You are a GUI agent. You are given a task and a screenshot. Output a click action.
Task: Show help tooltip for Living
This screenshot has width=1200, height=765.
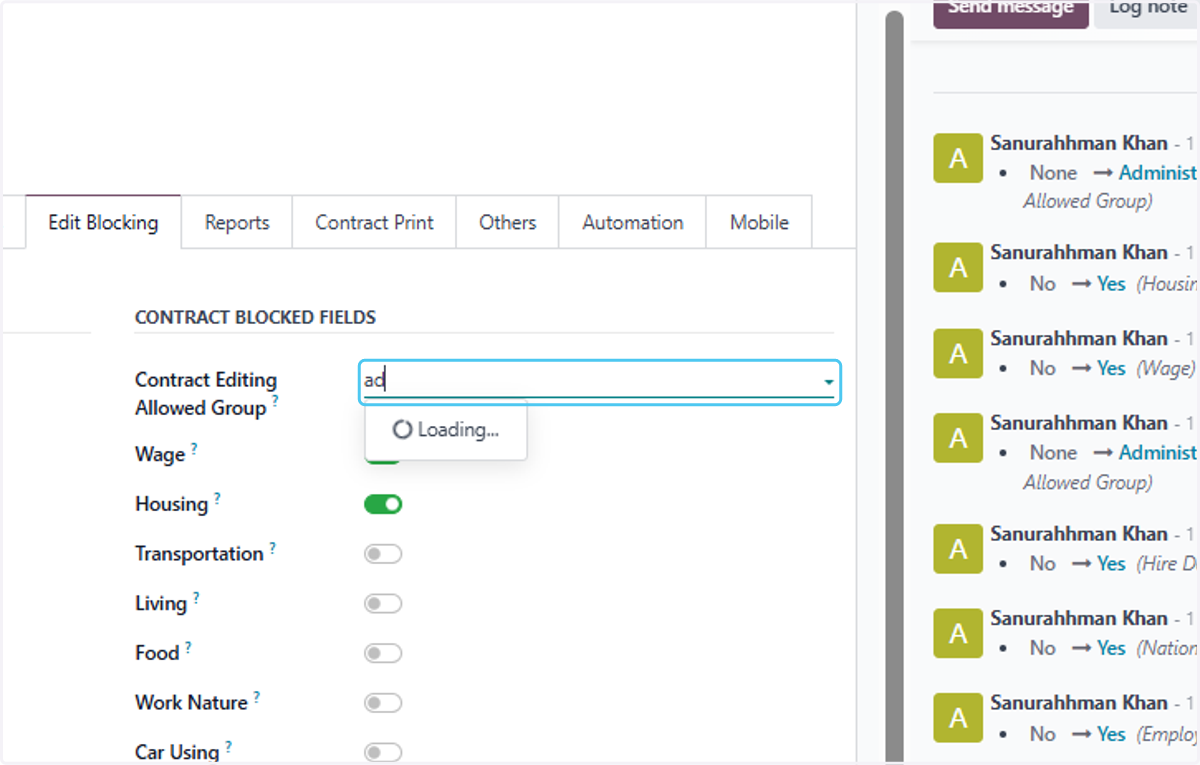196,599
